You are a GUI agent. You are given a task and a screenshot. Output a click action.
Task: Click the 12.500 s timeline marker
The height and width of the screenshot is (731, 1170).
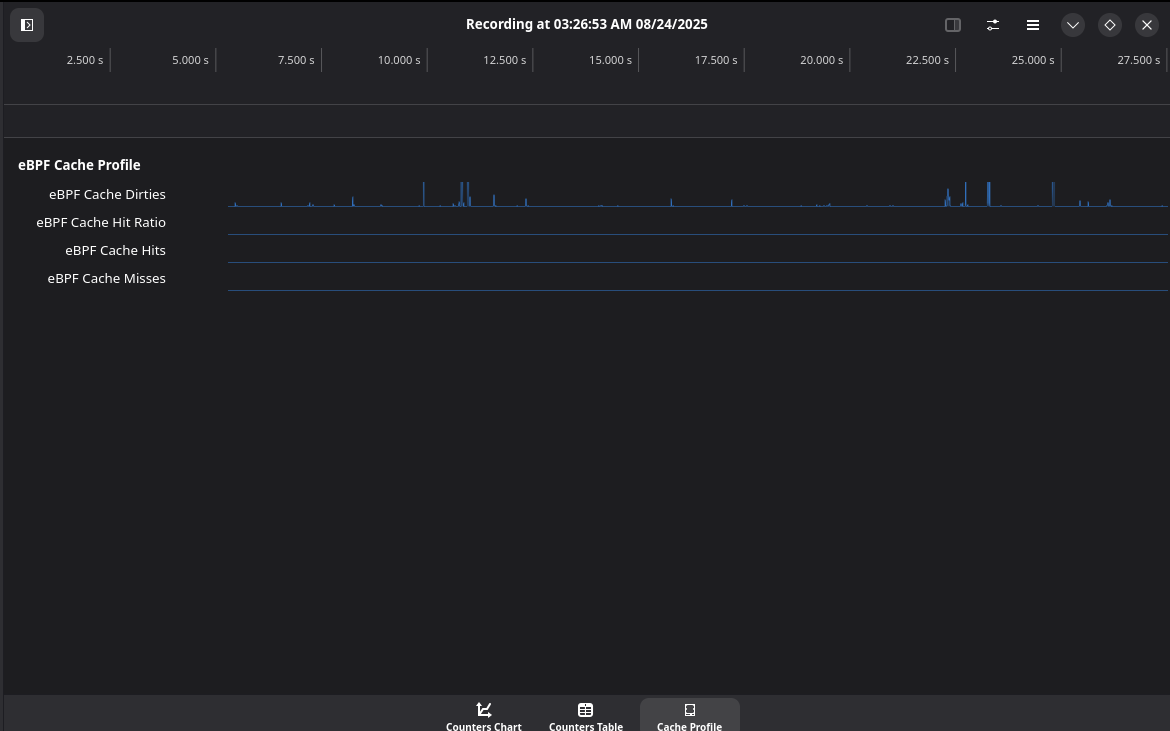[x=504, y=60]
